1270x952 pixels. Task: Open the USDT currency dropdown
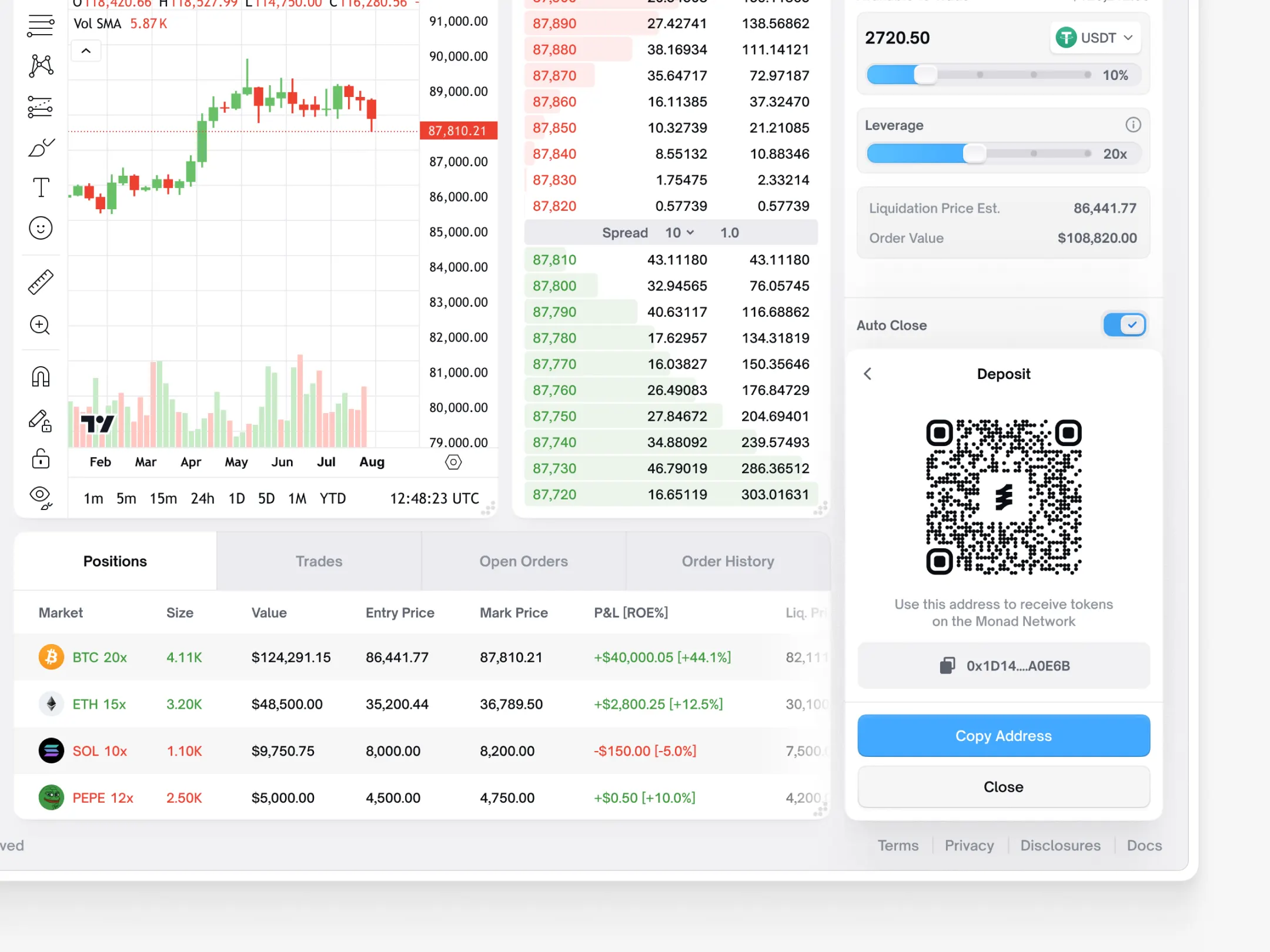pos(1096,38)
